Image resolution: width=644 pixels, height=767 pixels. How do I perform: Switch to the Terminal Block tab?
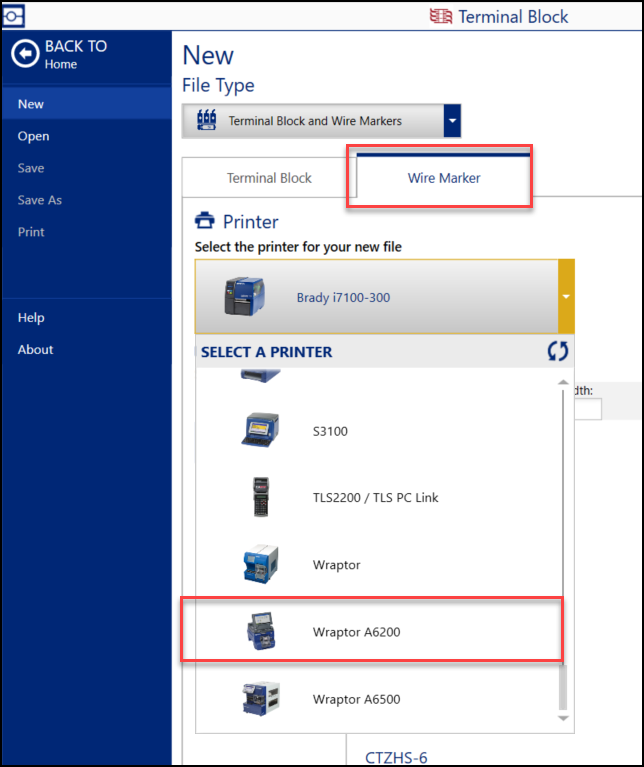[x=269, y=178]
